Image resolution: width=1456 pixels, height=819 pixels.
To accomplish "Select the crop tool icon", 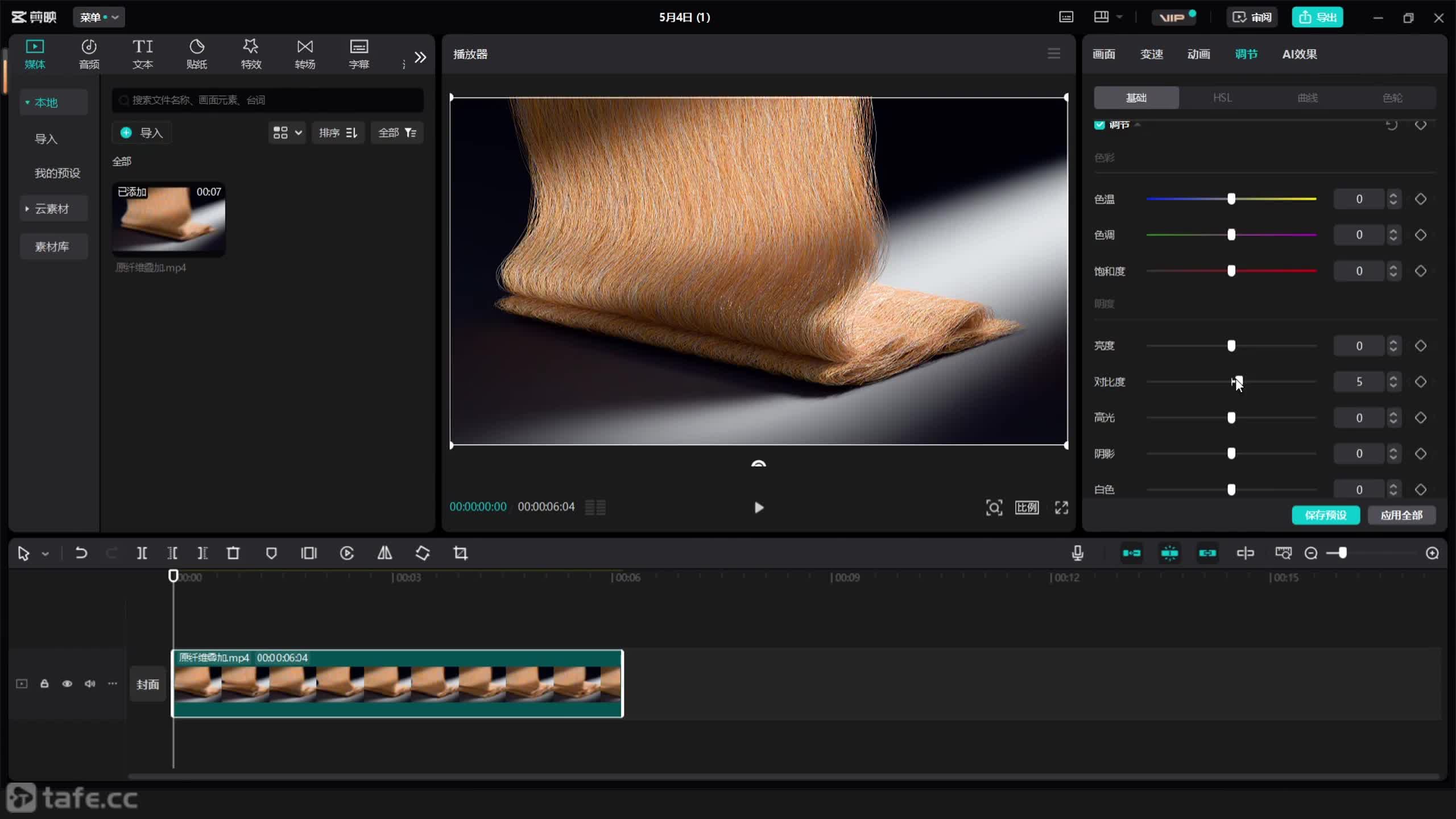I will 461,553.
